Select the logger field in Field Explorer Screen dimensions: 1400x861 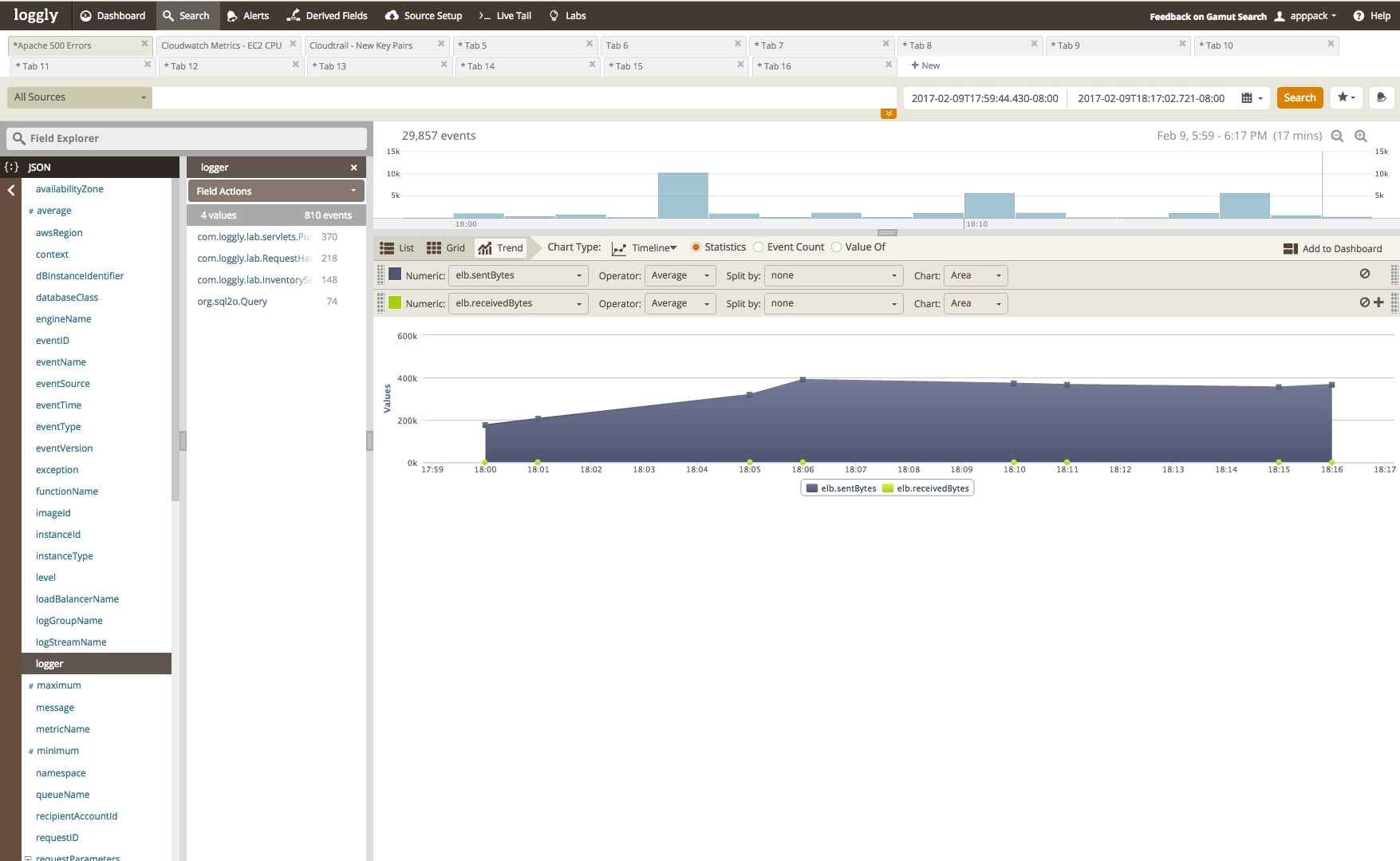point(49,663)
